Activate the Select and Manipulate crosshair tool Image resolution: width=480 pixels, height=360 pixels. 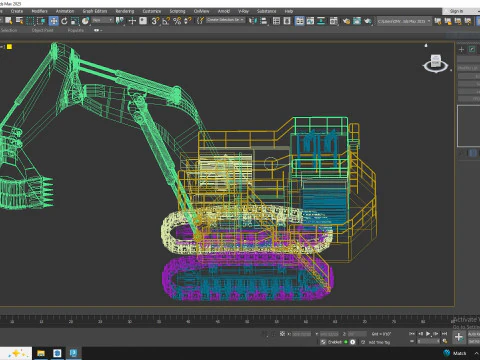coord(132,21)
